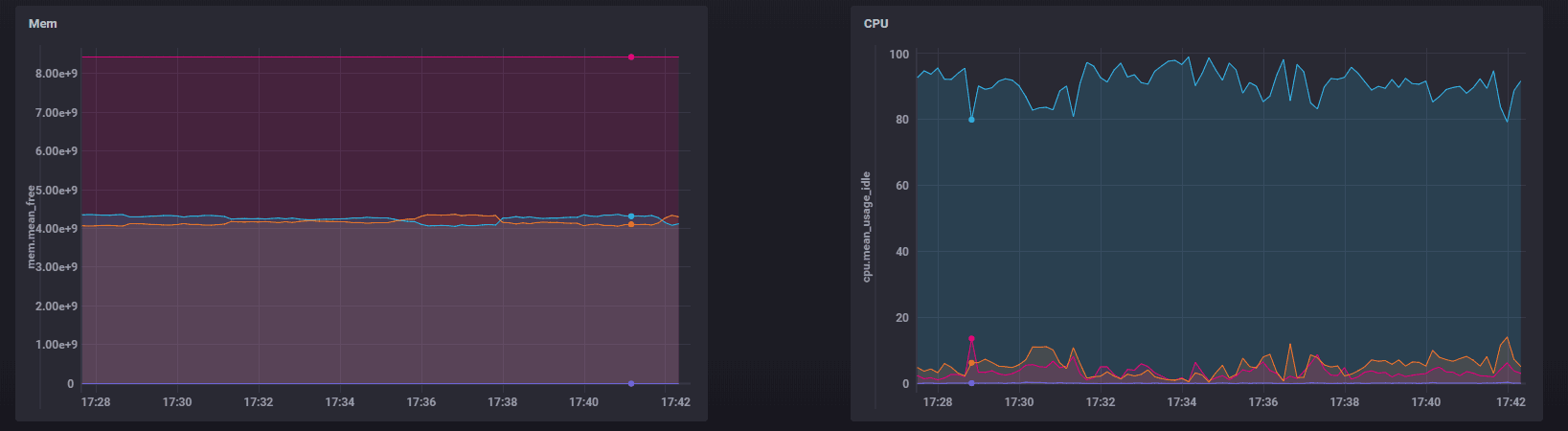
Task: Click the 17:28 time label in Mem chart
Action: pos(96,402)
